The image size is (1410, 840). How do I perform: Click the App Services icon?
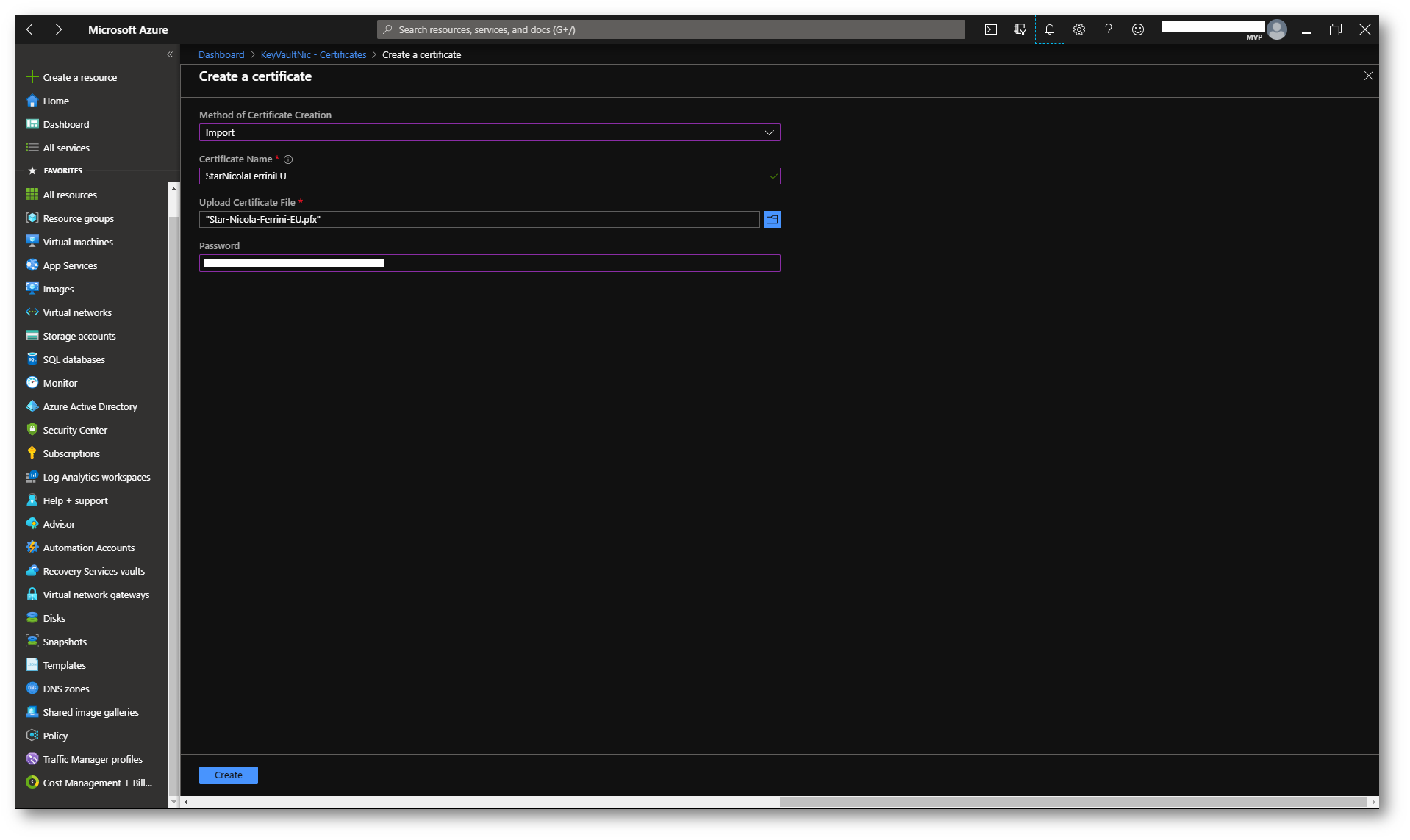[x=32, y=265]
